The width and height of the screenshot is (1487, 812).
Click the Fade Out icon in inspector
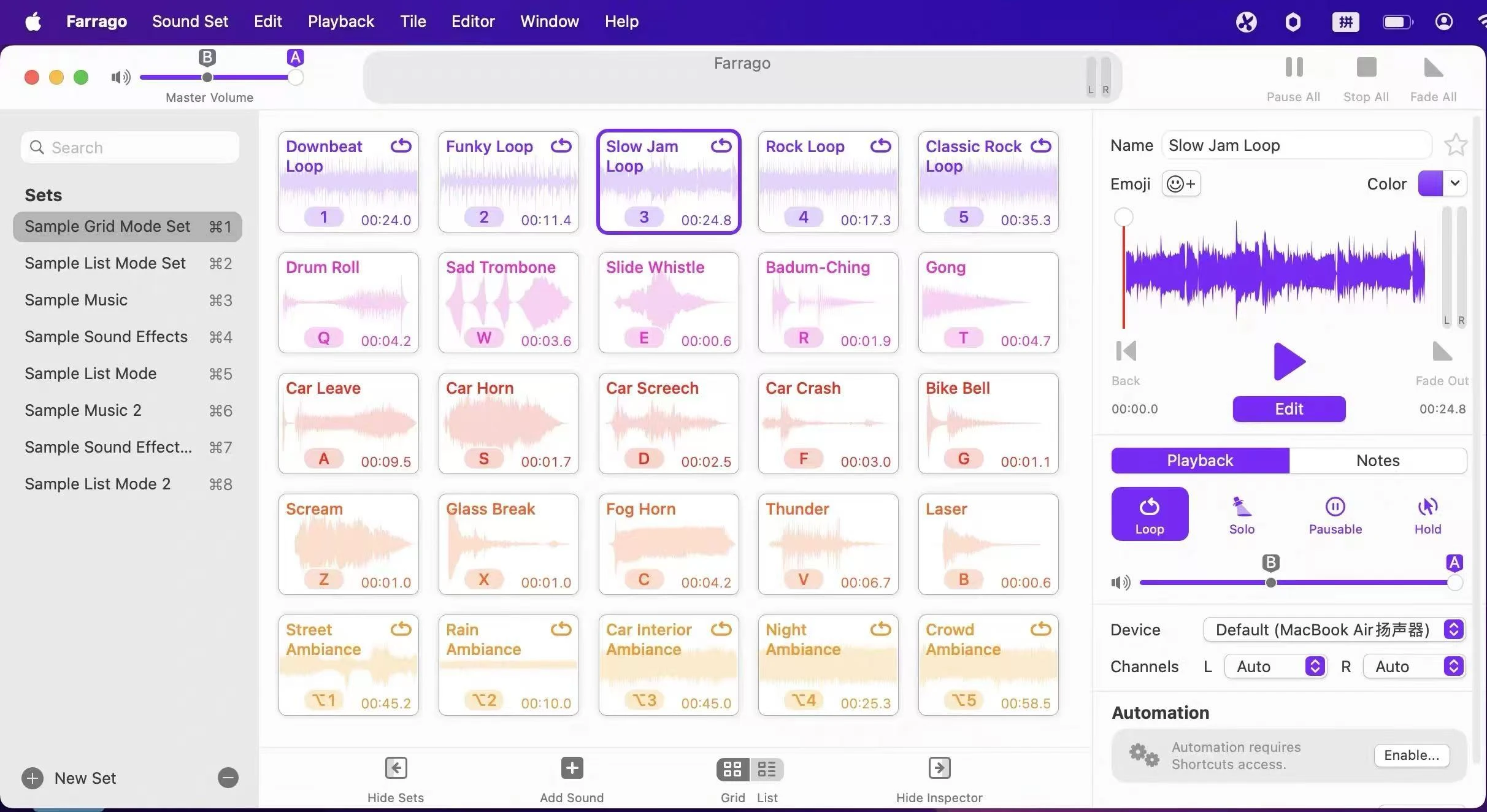(x=1442, y=351)
